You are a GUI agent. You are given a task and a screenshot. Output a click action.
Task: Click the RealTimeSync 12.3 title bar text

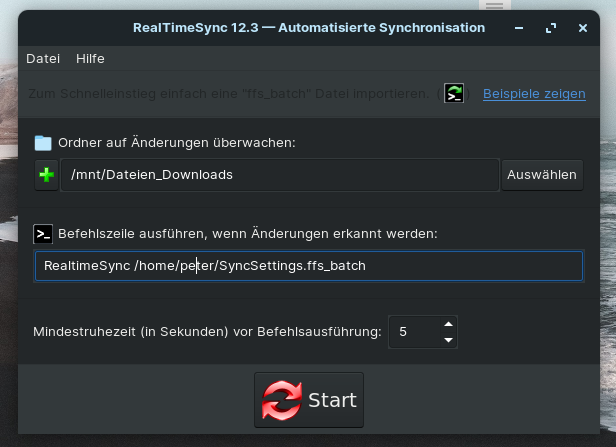pos(309,28)
